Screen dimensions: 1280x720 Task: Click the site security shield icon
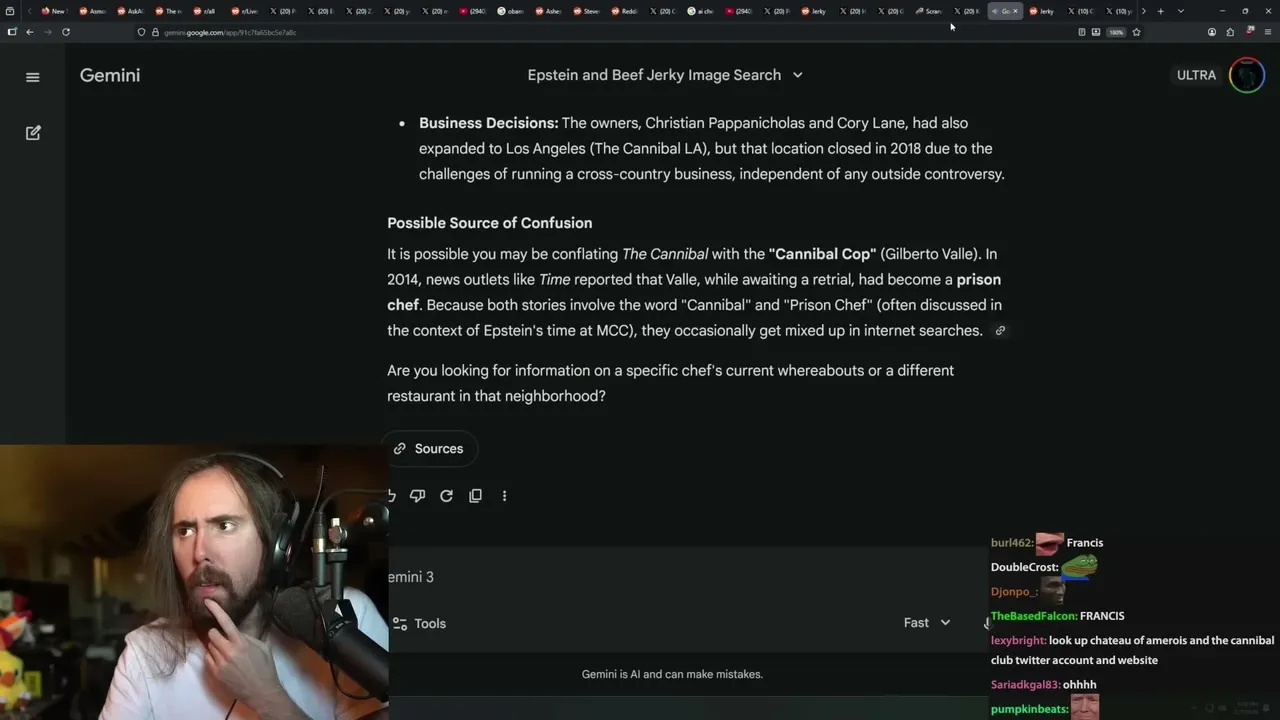141,32
